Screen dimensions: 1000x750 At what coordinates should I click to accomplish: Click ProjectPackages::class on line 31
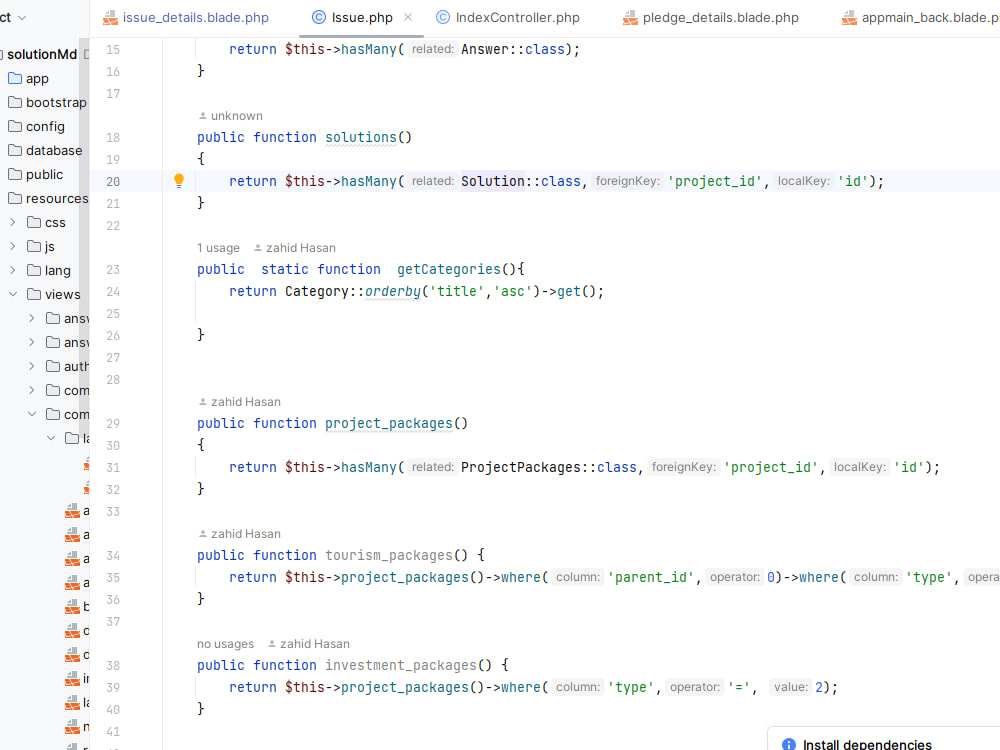pyautogui.click(x=548, y=467)
